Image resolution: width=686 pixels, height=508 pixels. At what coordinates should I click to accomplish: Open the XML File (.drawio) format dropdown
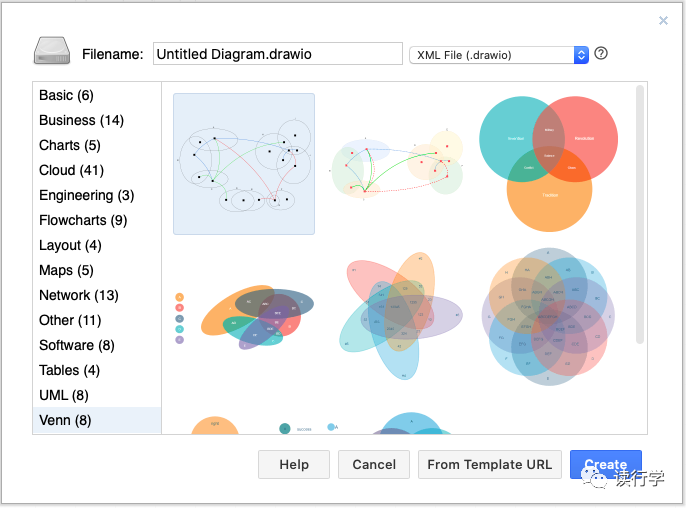[x=499, y=55]
